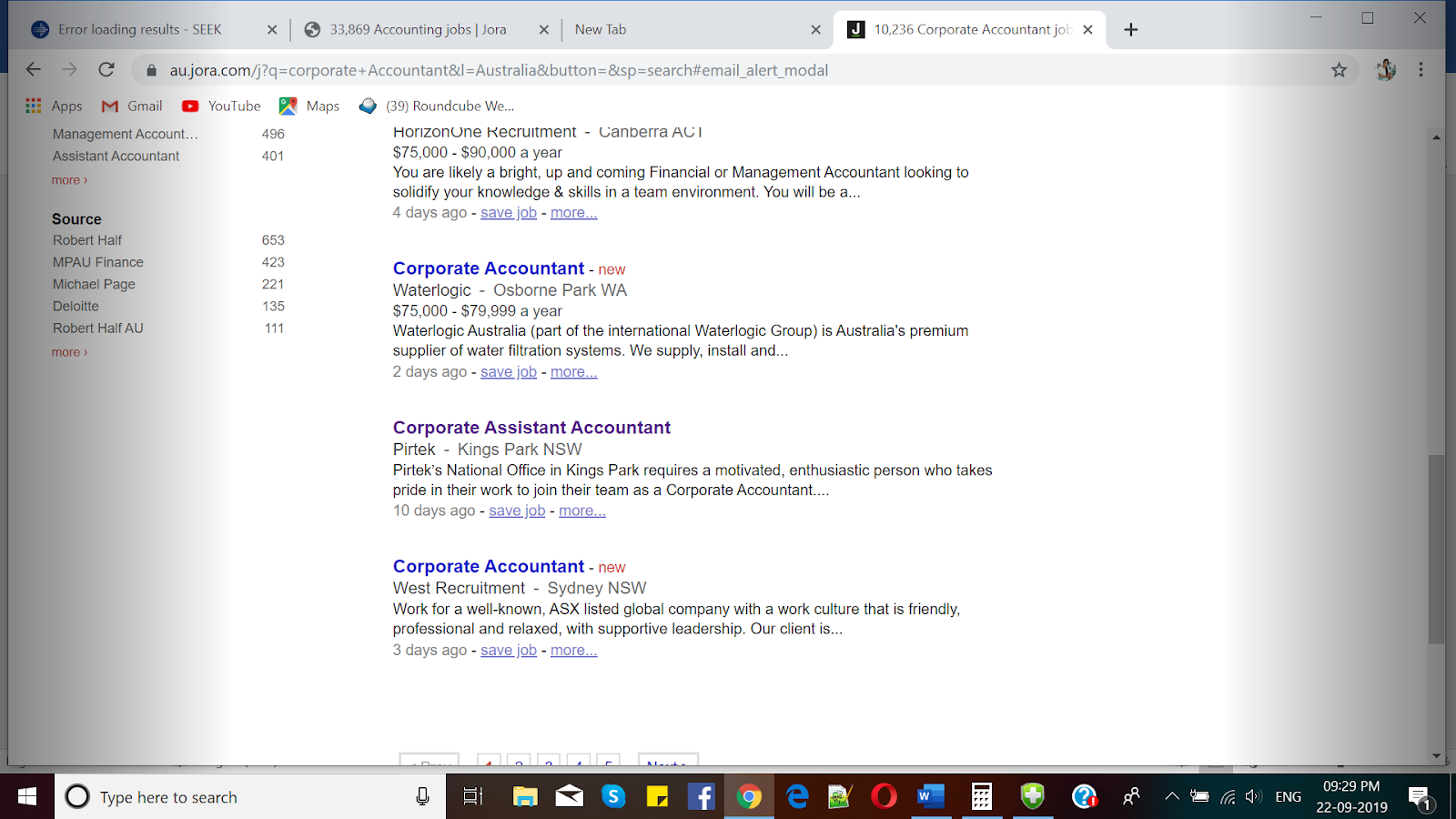Save the Pirtek job
Screen dimensions: 1456x819
[x=517, y=511]
